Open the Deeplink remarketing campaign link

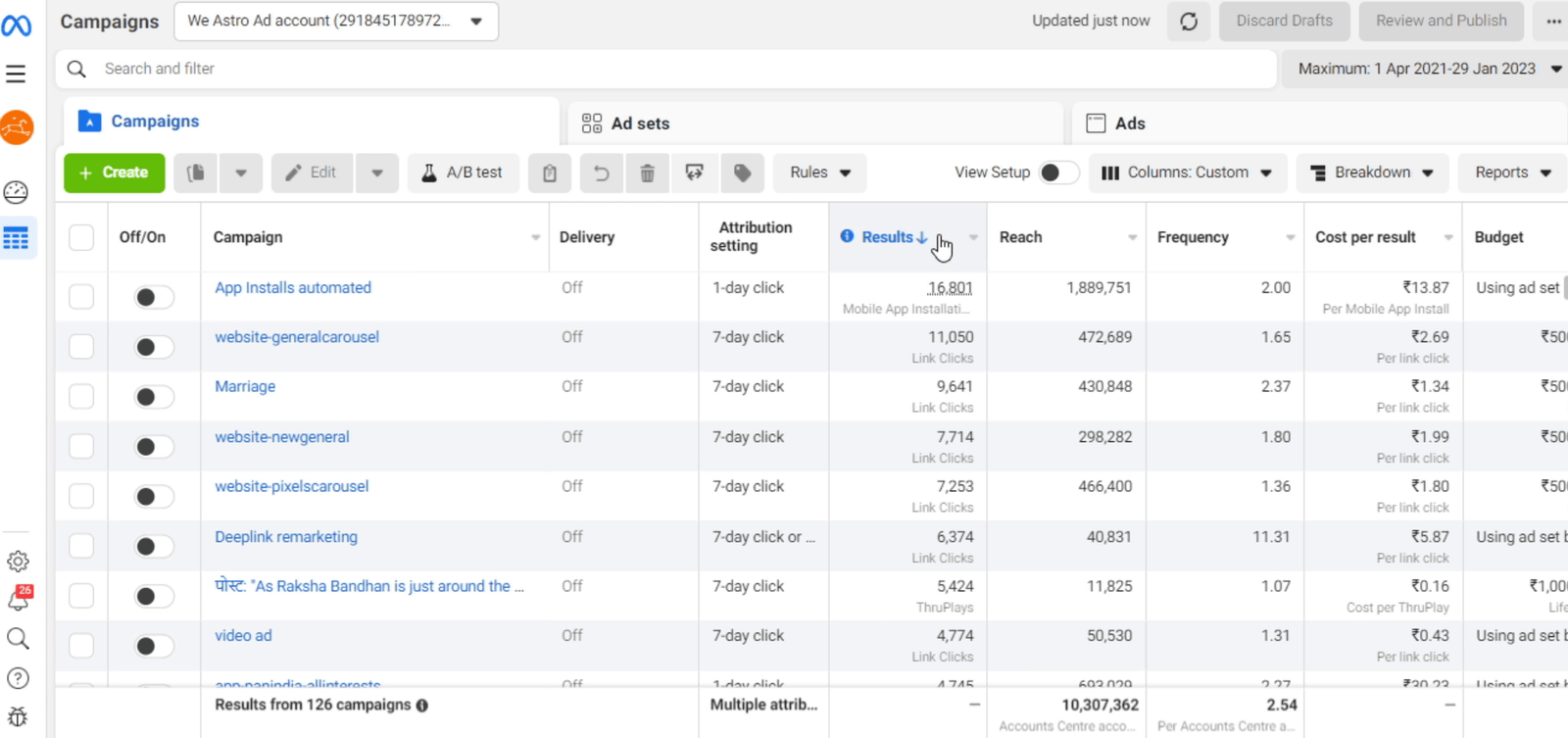click(286, 537)
